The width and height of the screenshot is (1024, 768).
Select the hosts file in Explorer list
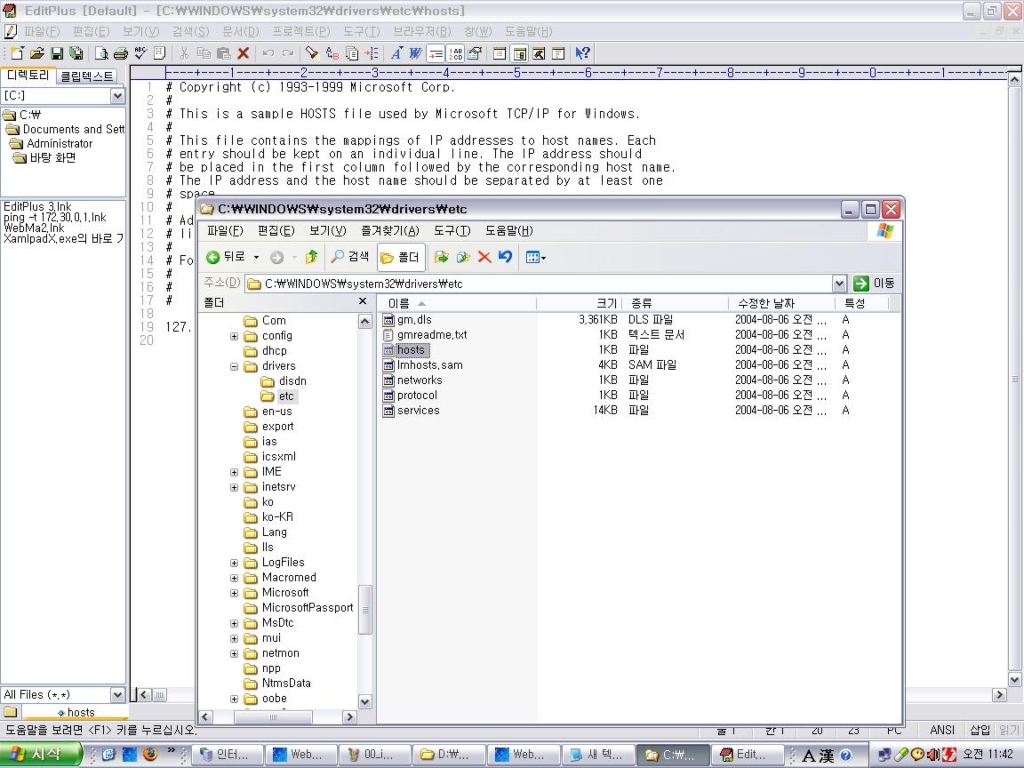point(410,350)
